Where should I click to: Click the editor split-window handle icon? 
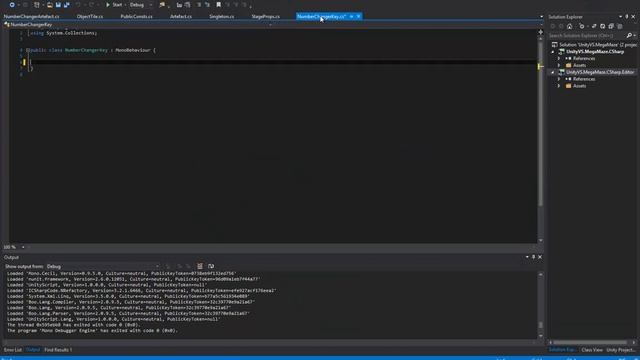pyautogui.click(x=540, y=31)
